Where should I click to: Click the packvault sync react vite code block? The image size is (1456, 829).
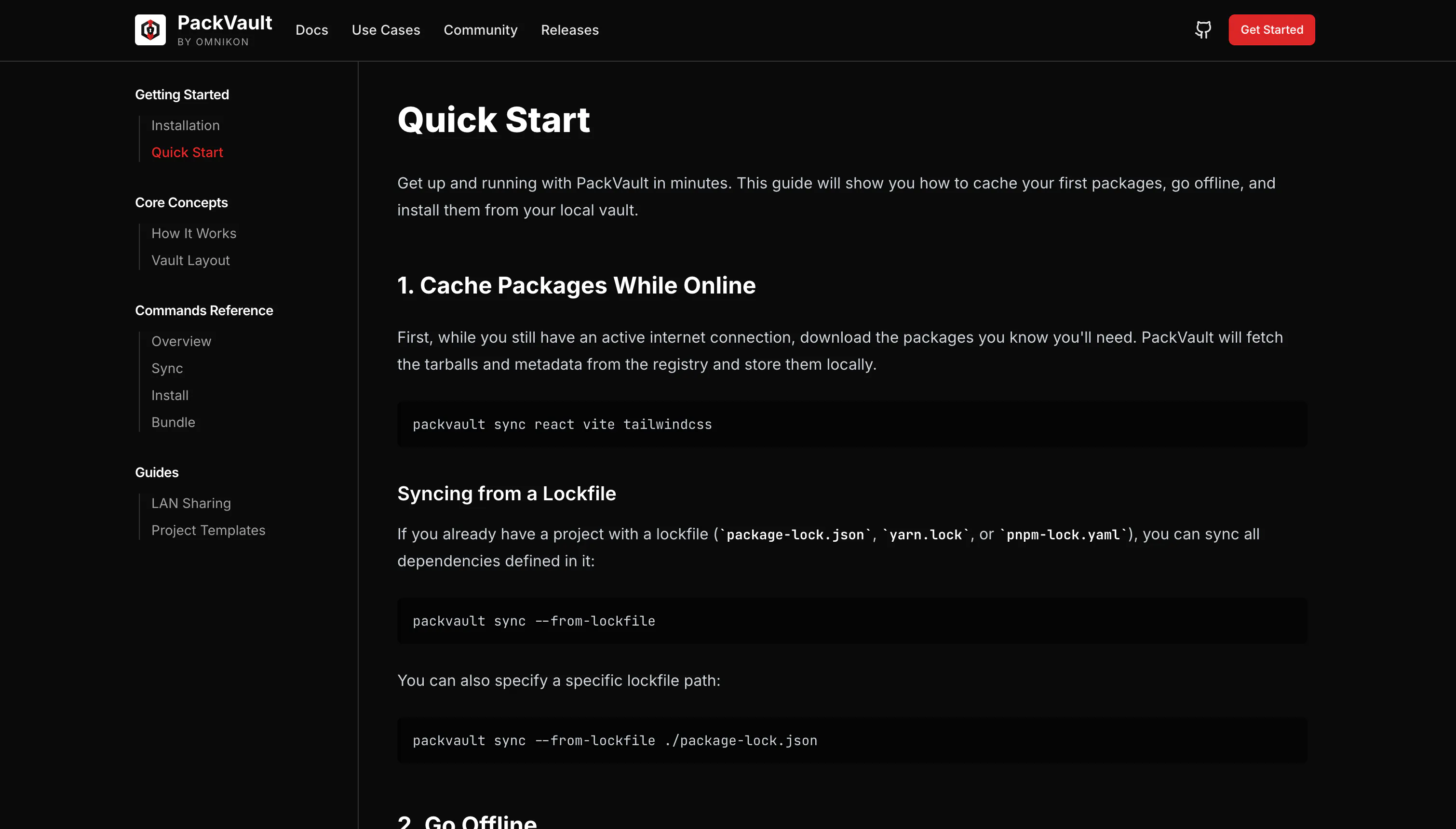tap(852, 424)
